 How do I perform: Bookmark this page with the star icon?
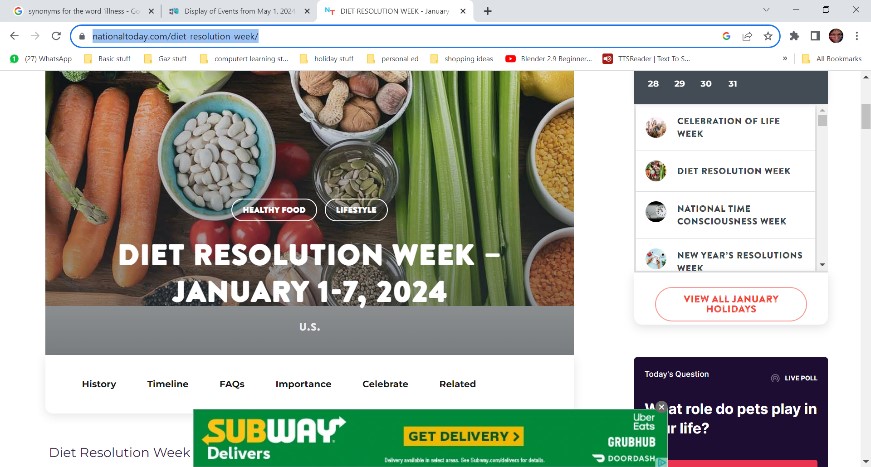click(x=768, y=36)
